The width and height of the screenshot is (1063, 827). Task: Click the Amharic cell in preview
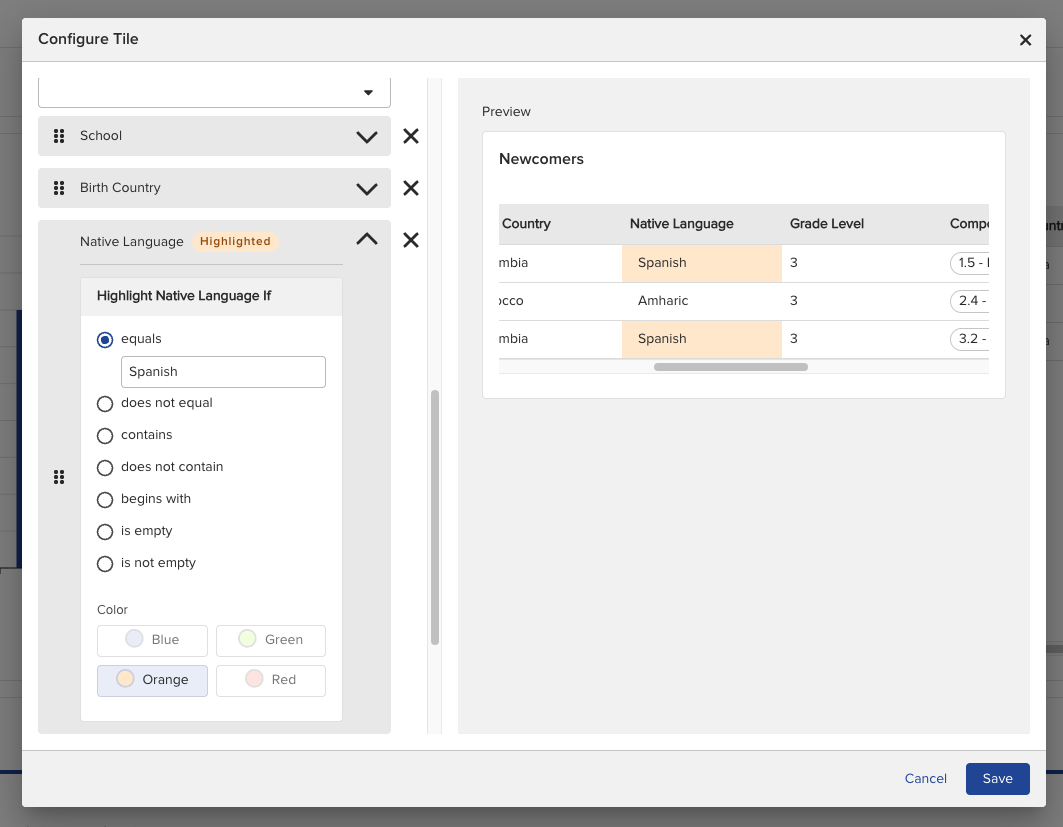pos(702,301)
